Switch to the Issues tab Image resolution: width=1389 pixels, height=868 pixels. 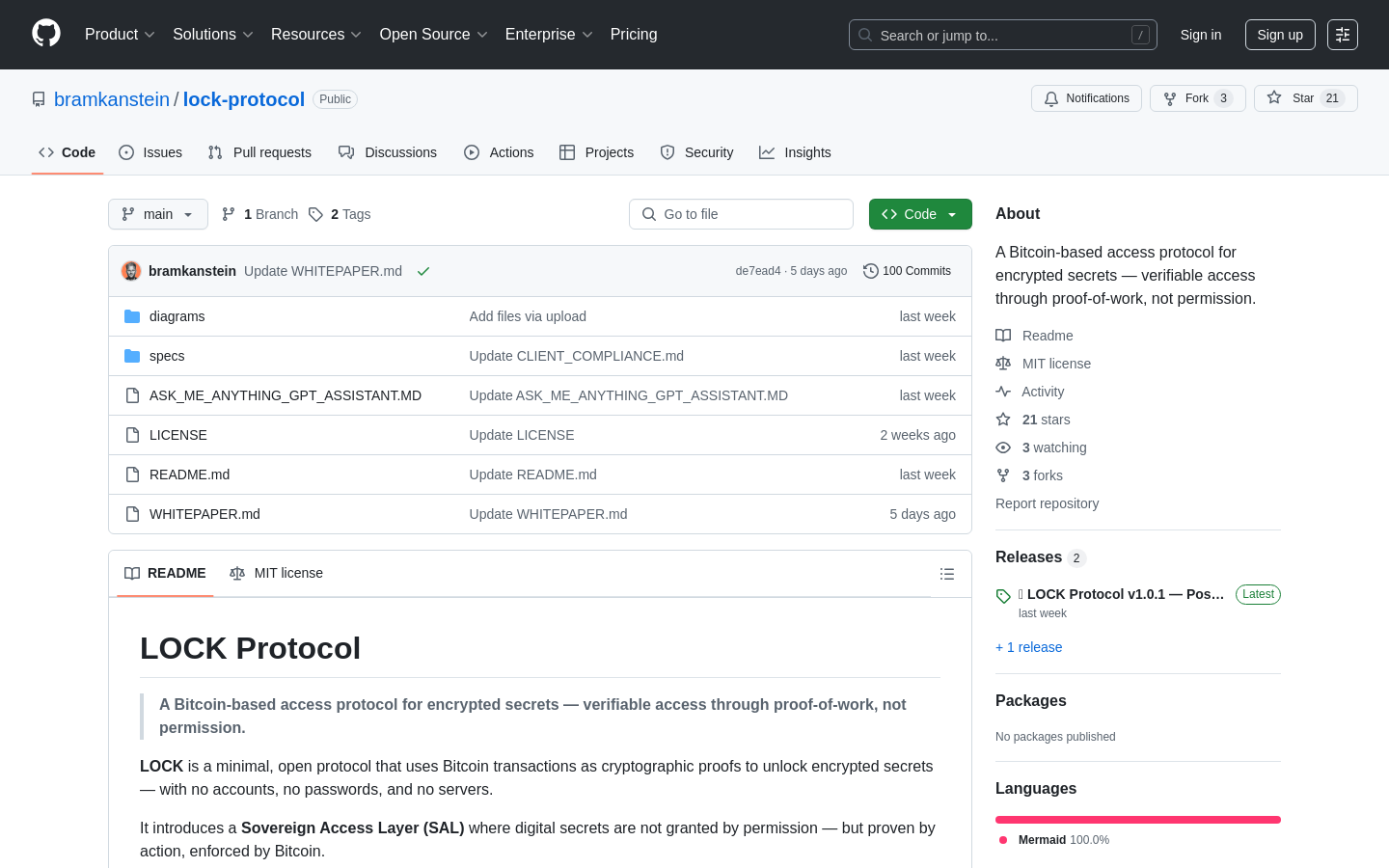coord(150,152)
